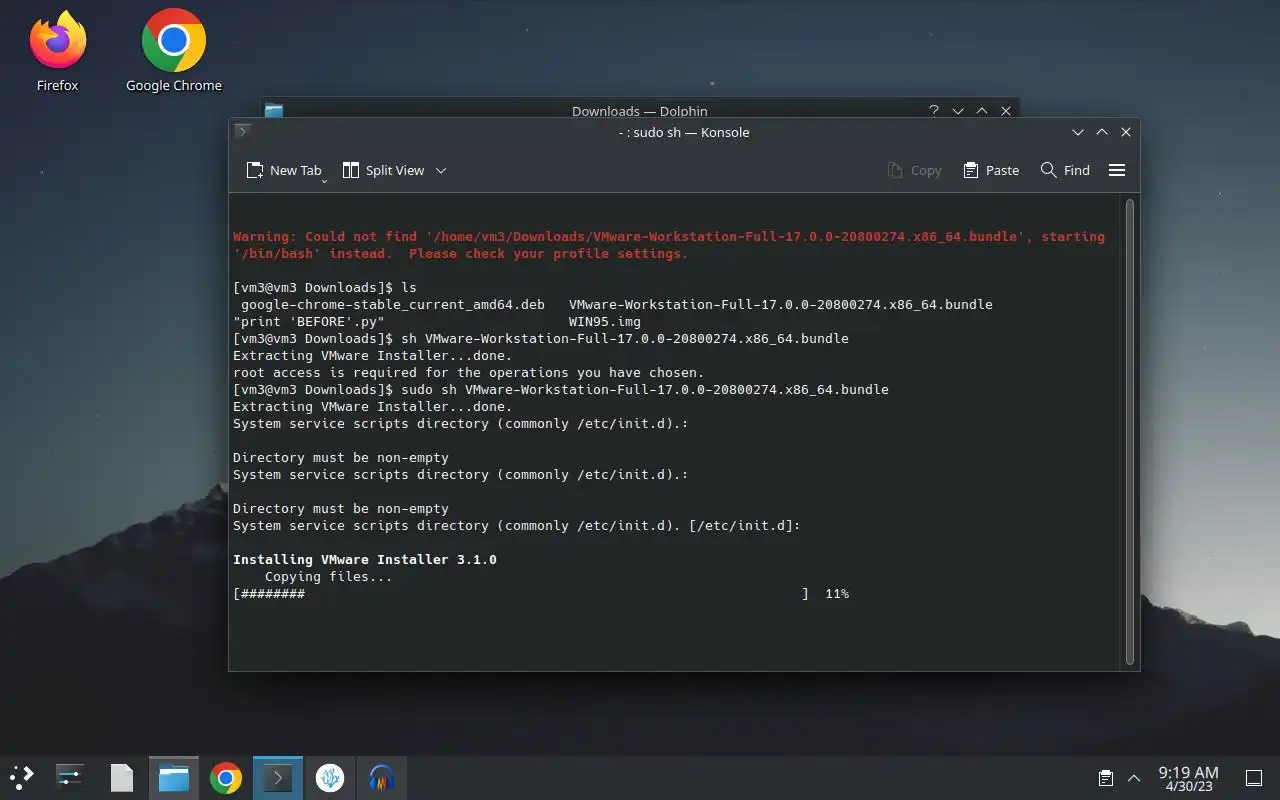
Task: Open the clock showing 9:19 AM
Action: (1188, 778)
